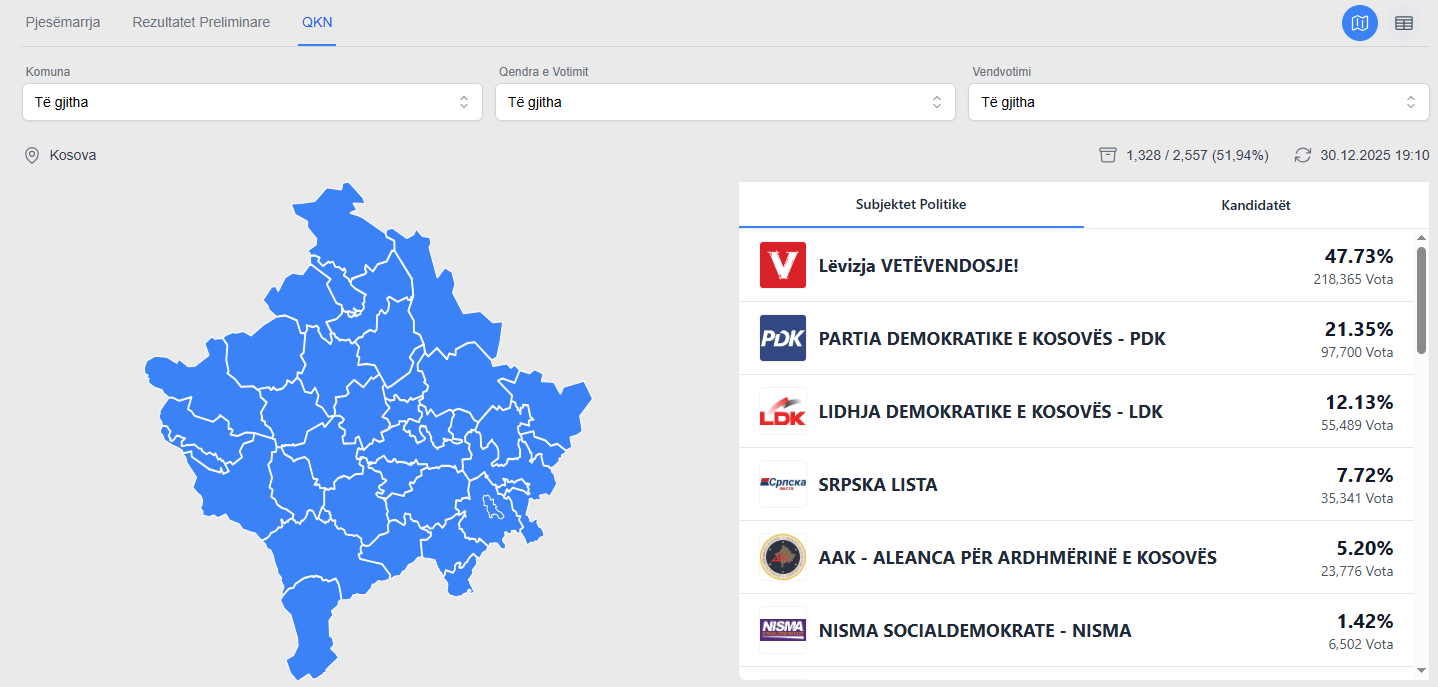Switch to the Pjesëmarrja tab
Image resolution: width=1438 pixels, height=687 pixels.
coord(63,22)
